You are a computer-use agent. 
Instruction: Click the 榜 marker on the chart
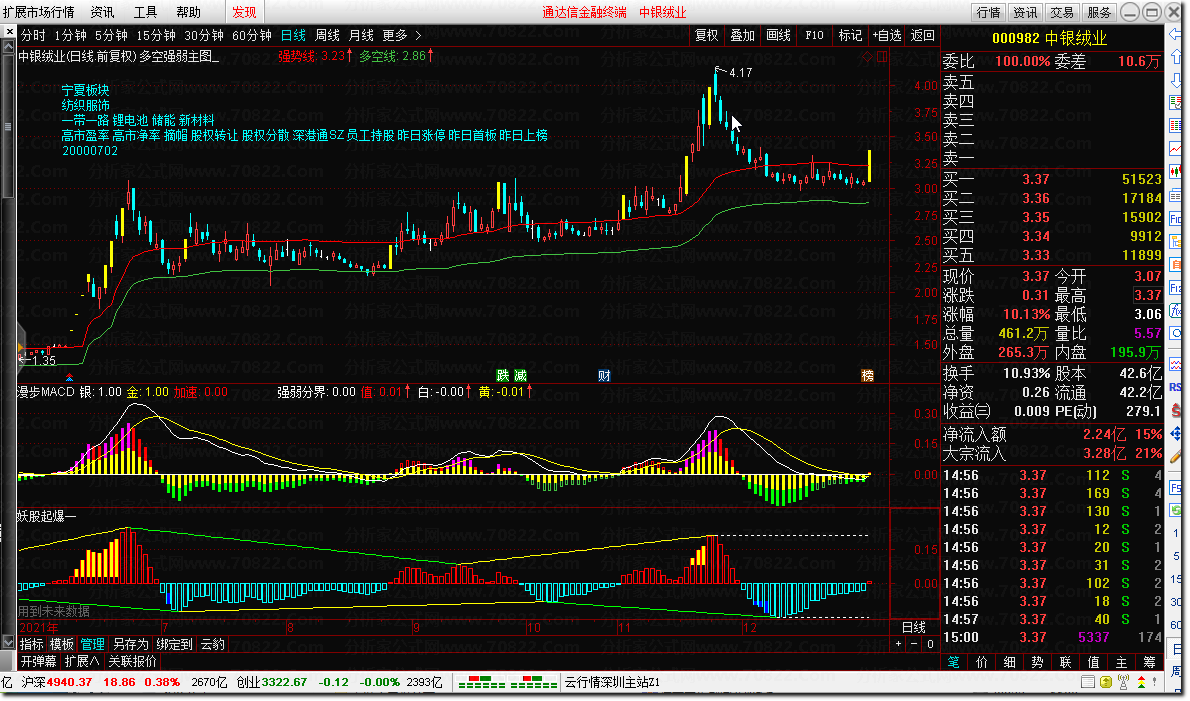pyautogui.click(x=867, y=376)
